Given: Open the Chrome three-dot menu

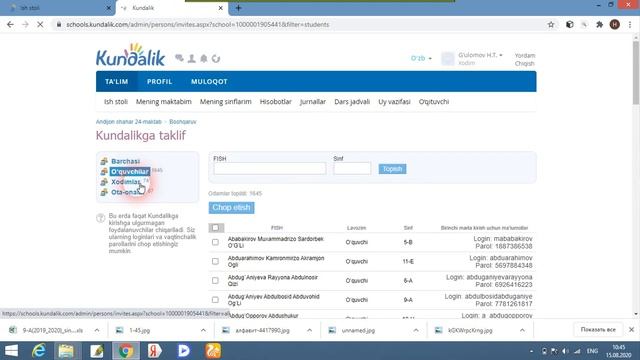Looking at the screenshot, I should (630, 24).
